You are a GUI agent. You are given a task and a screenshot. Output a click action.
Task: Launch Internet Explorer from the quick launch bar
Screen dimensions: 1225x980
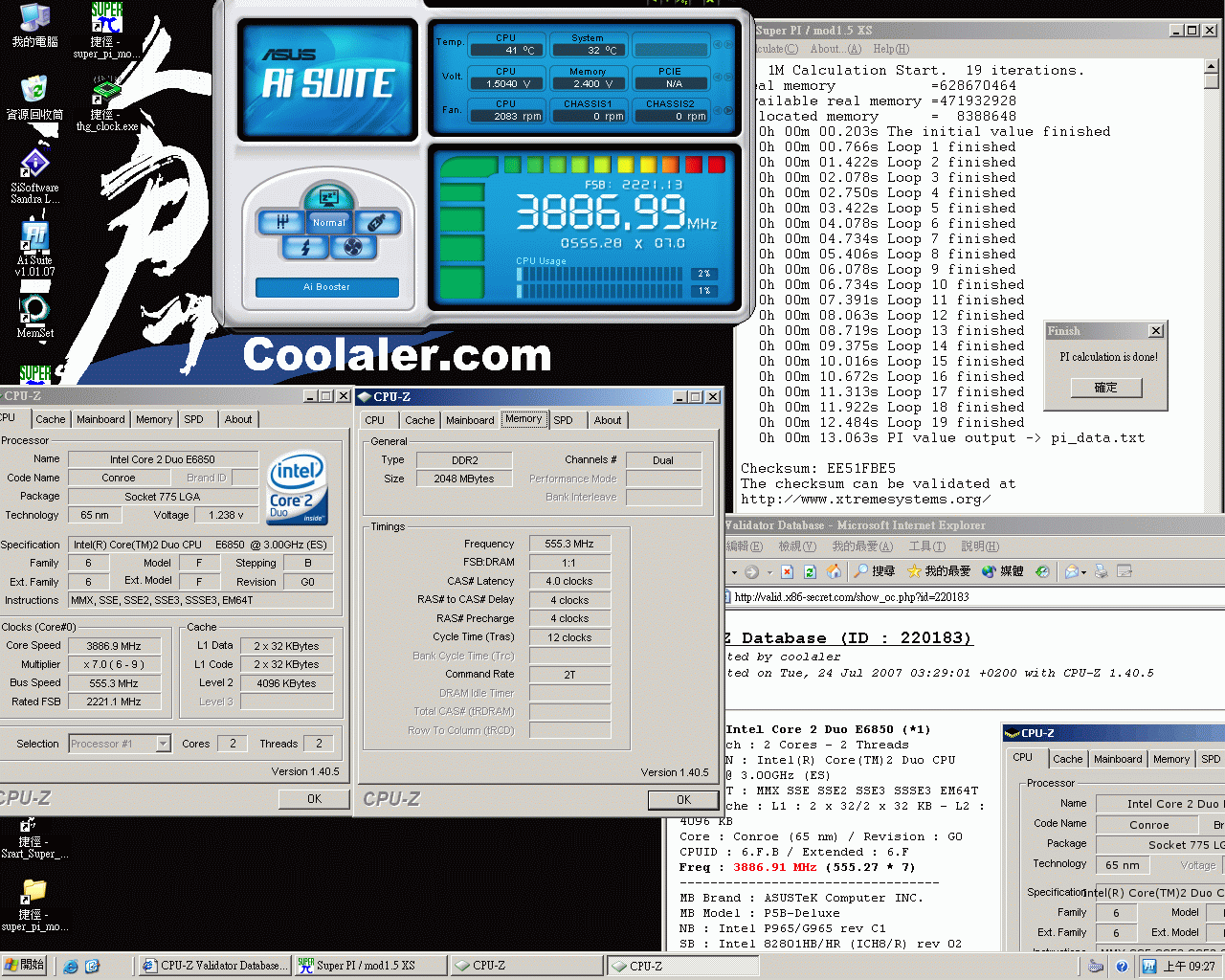coord(70,966)
